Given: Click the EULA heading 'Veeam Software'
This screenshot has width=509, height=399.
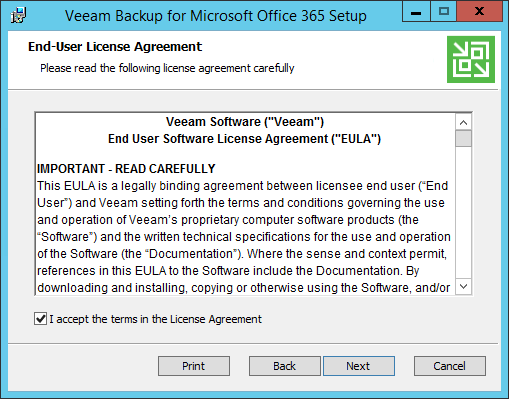Looking at the screenshot, I should tap(245, 122).
